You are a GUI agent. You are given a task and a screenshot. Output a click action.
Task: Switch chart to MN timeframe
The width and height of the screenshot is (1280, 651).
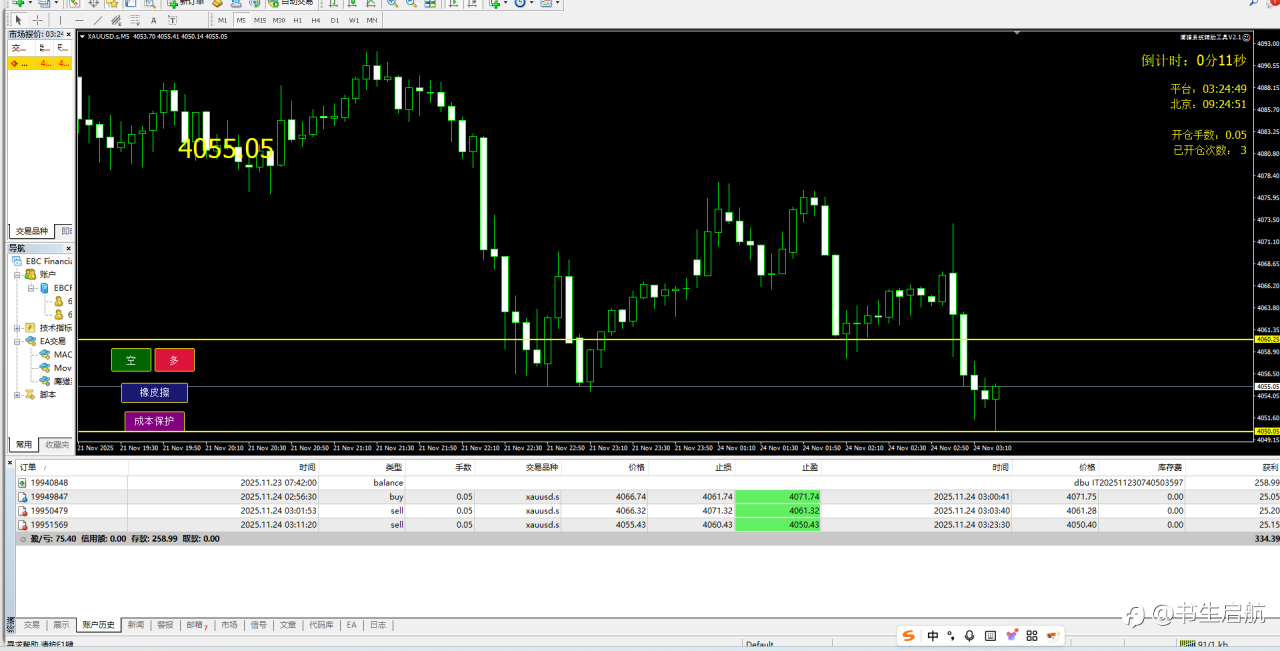(372, 20)
